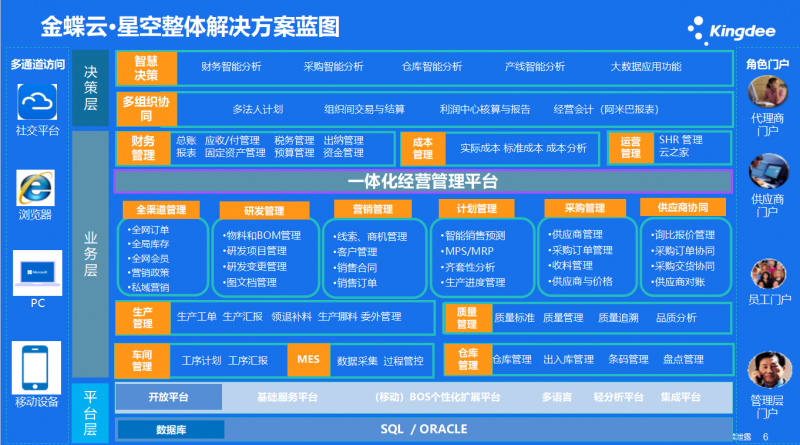Select the 财务管理 orange block
The image size is (800, 445).
pyautogui.click(x=143, y=148)
